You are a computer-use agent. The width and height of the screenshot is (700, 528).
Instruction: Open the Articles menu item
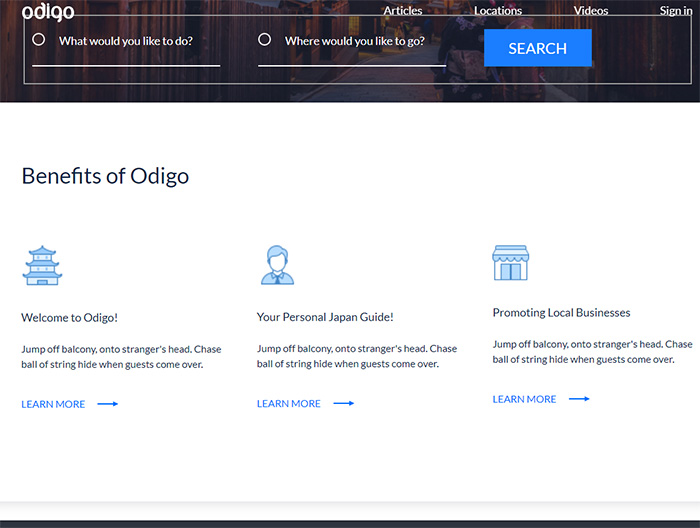403,11
